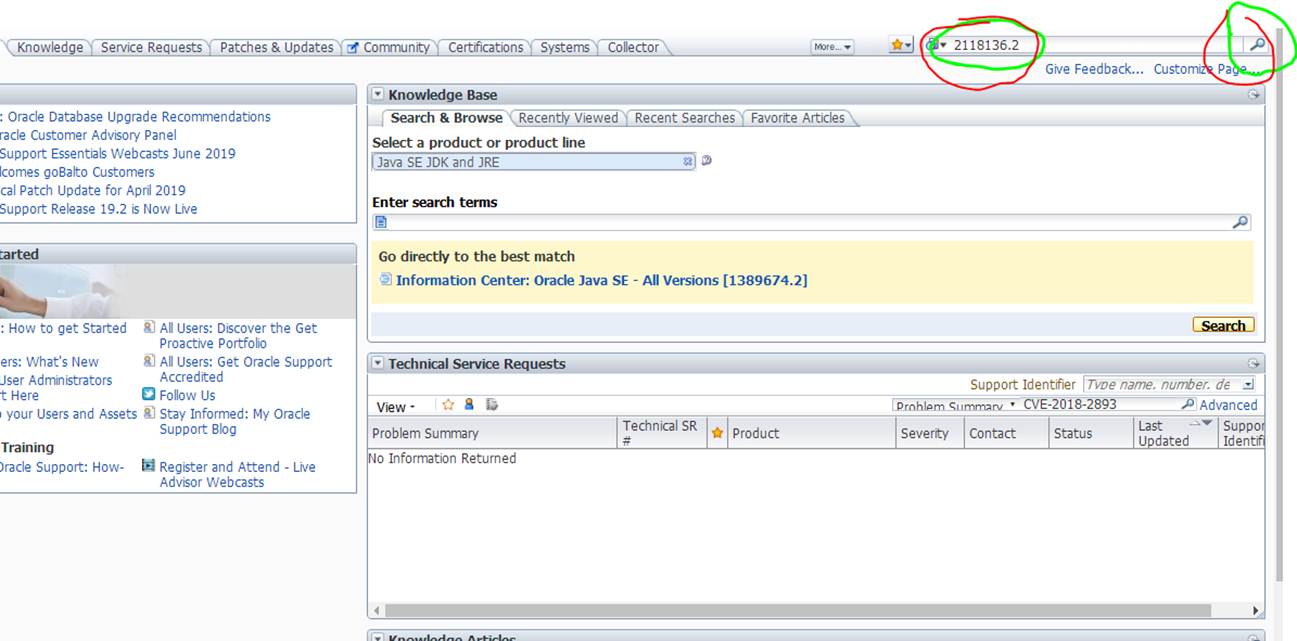The height and width of the screenshot is (641, 1297).
Task: Click the Twitter Follow Us icon
Action: tap(149, 395)
